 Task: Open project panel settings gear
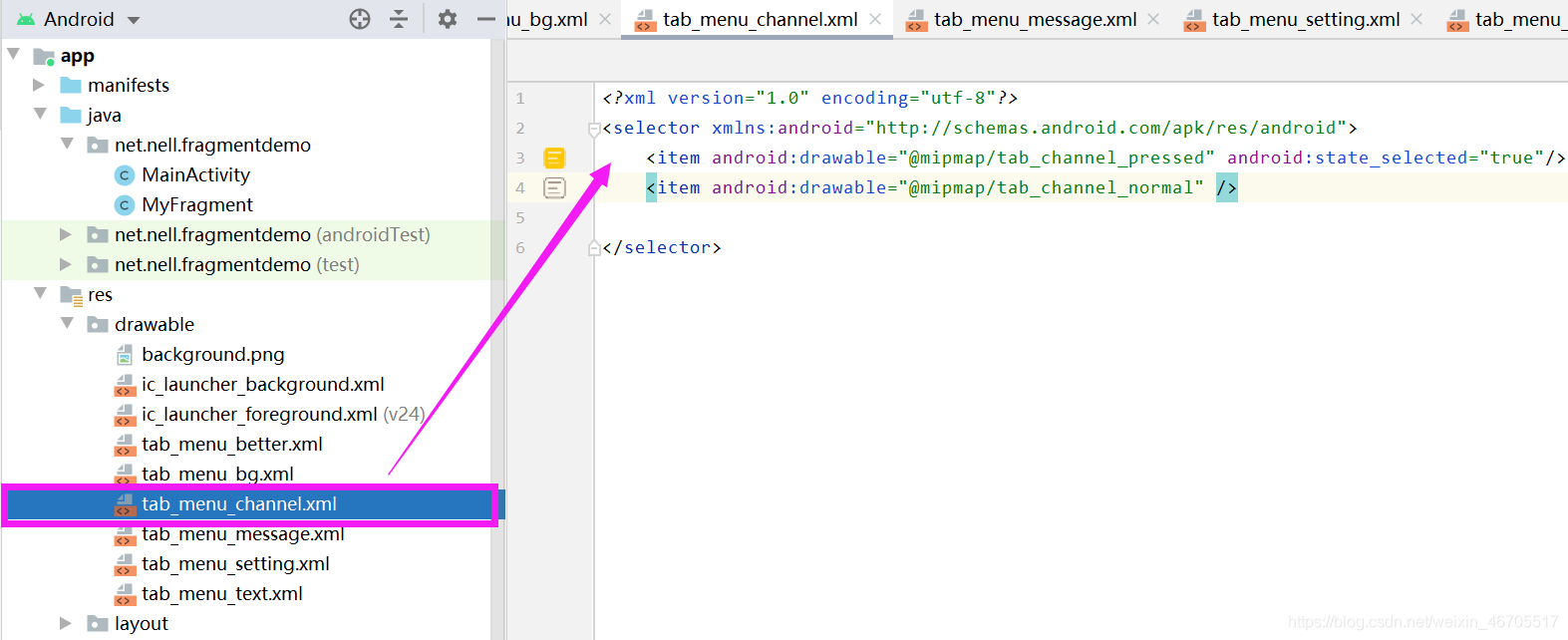(x=448, y=19)
